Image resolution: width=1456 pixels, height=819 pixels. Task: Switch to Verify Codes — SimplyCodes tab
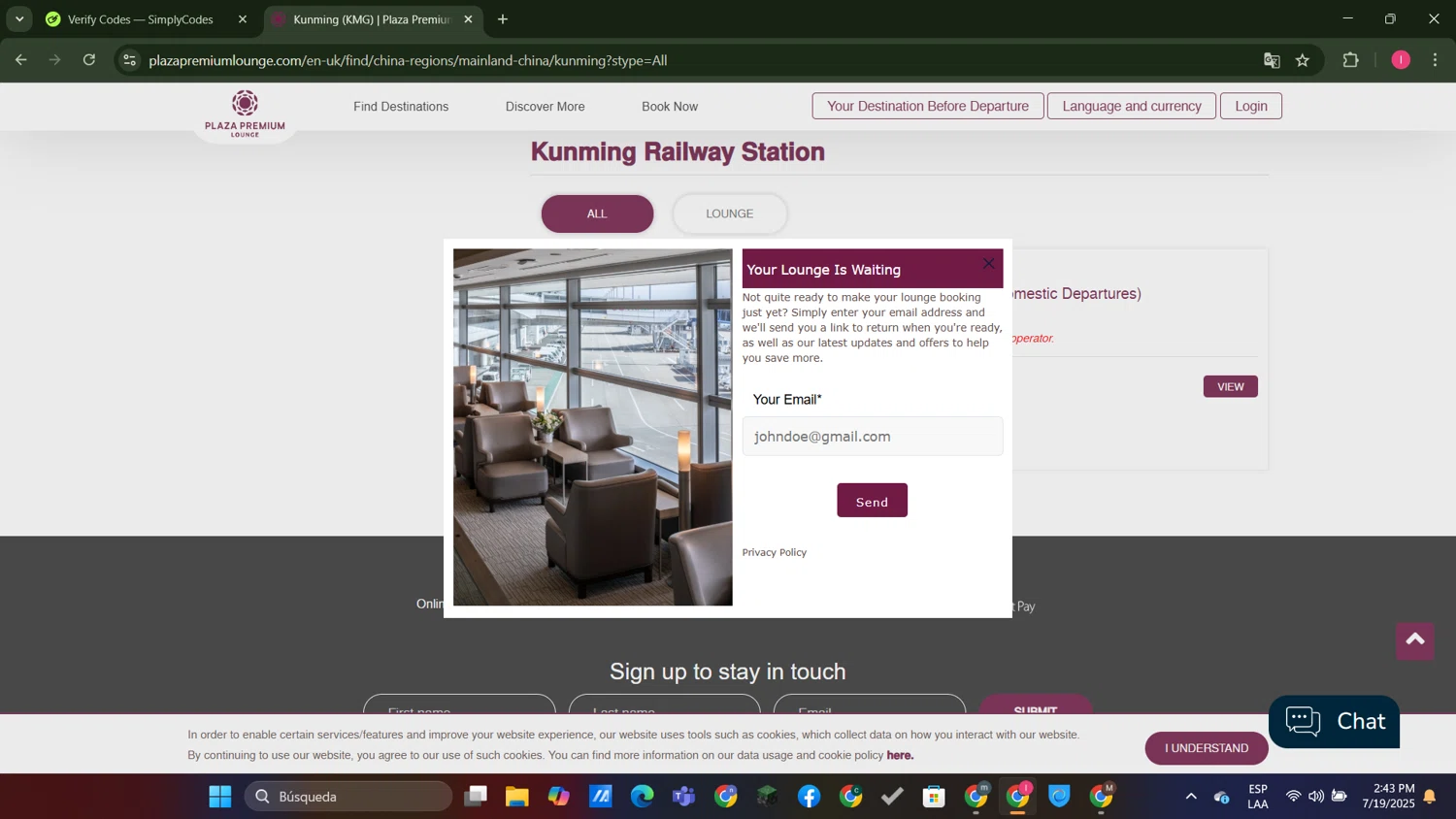[x=141, y=19]
